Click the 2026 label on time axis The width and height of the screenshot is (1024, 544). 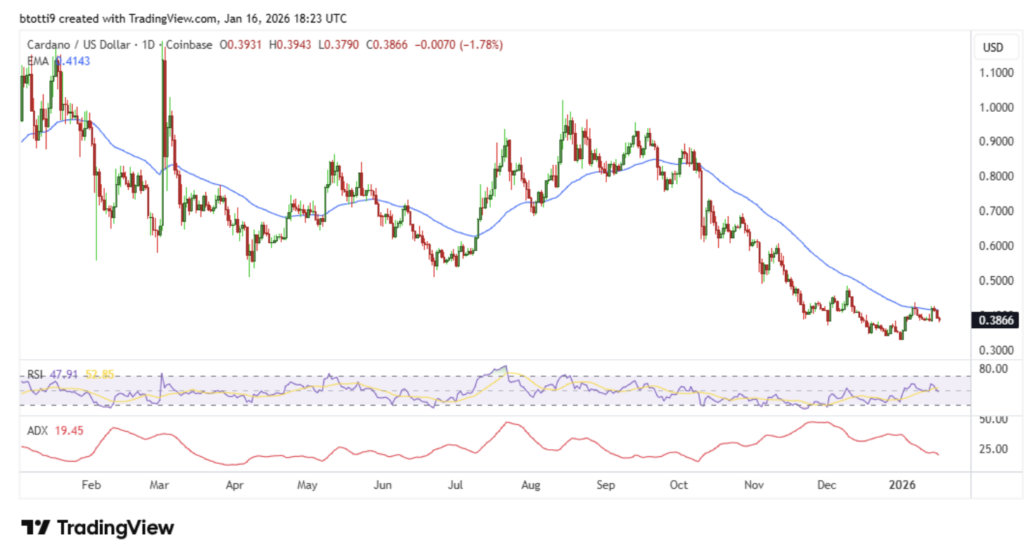902,485
